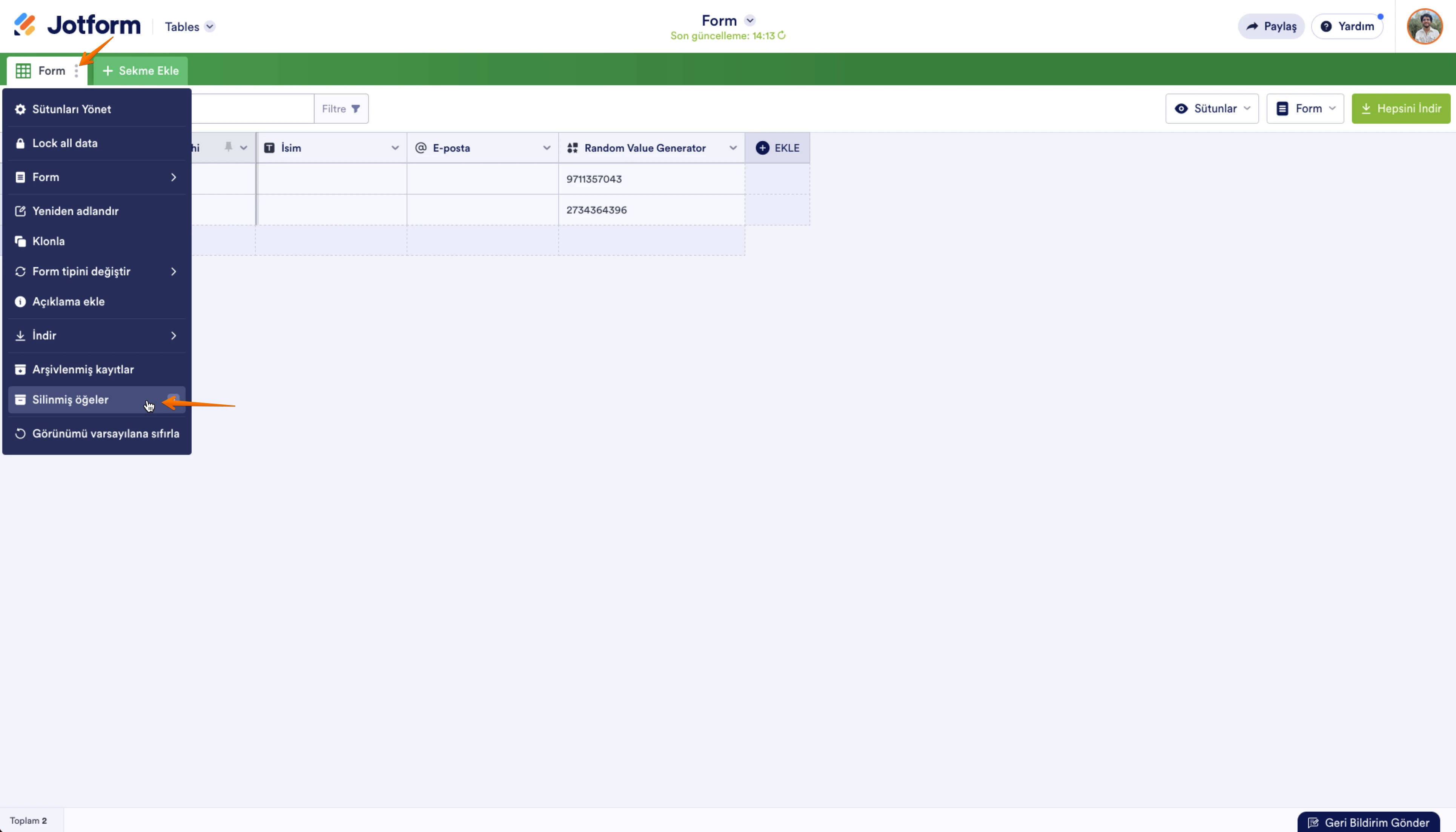Toggle Sütunlar column visibility eye menu
The image size is (1456, 832).
click(1212, 109)
